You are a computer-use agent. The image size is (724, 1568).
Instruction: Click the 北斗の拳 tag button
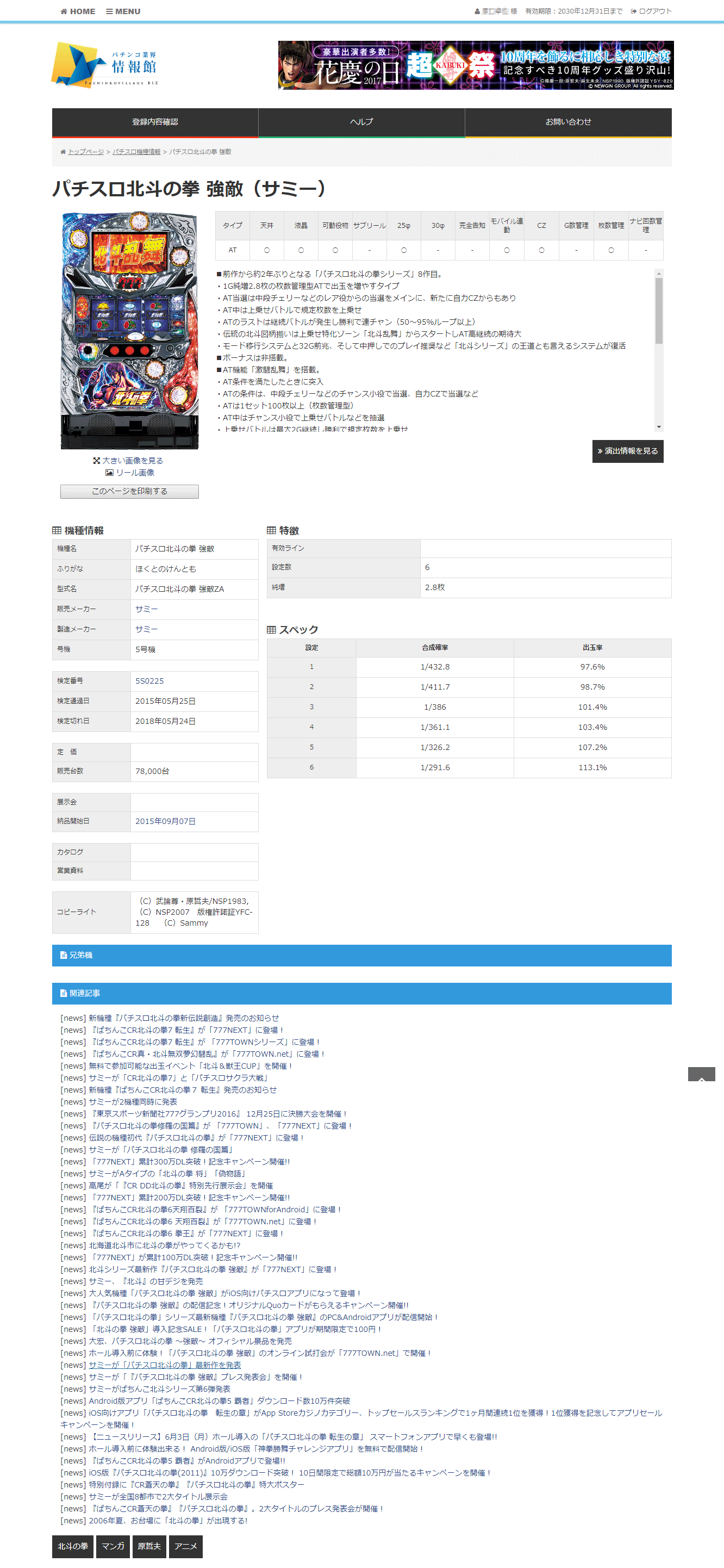coord(72,1547)
